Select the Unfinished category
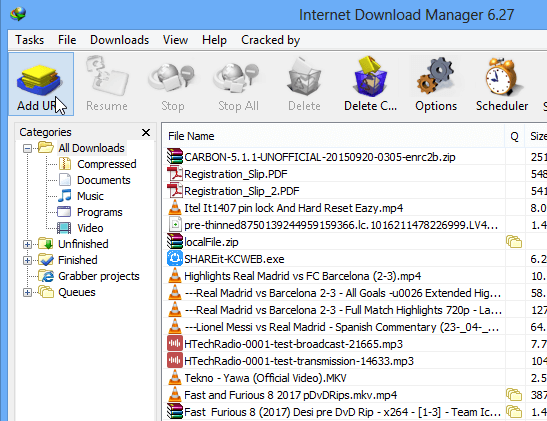547x421 pixels. [x=83, y=244]
